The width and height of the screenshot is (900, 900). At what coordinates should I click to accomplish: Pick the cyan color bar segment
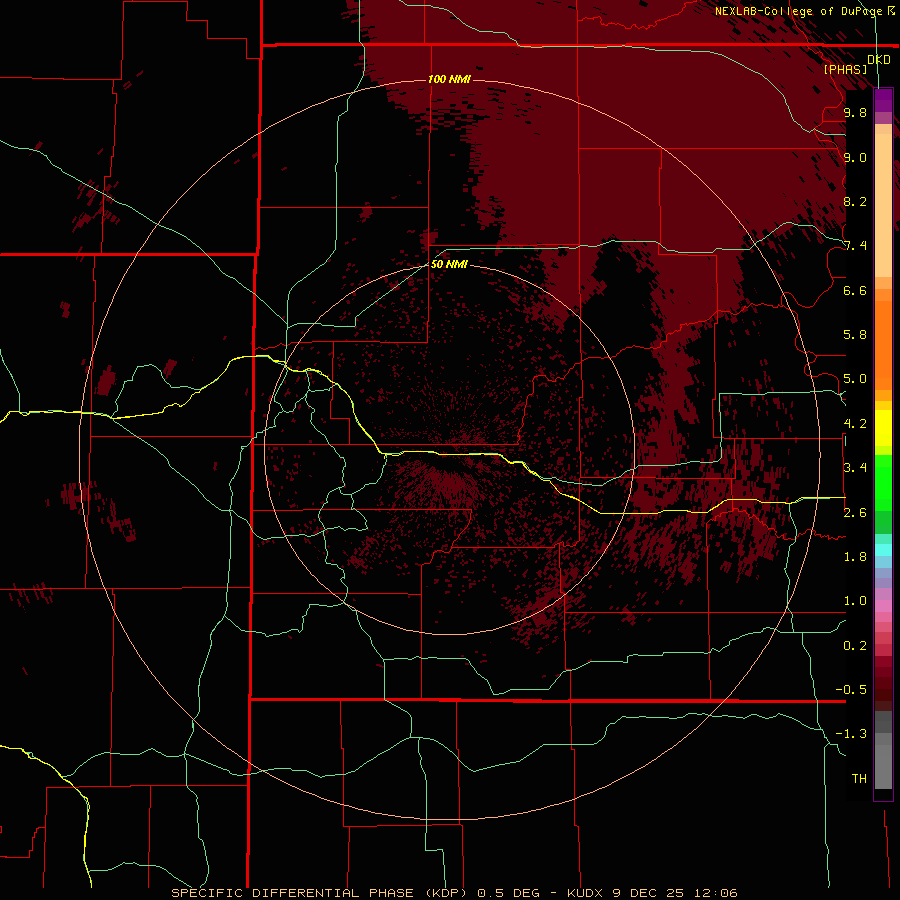(x=883, y=550)
